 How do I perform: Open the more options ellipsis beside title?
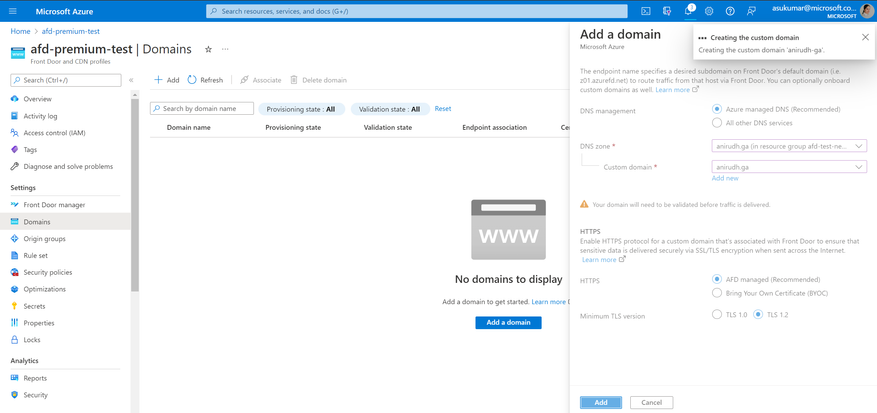click(x=225, y=49)
